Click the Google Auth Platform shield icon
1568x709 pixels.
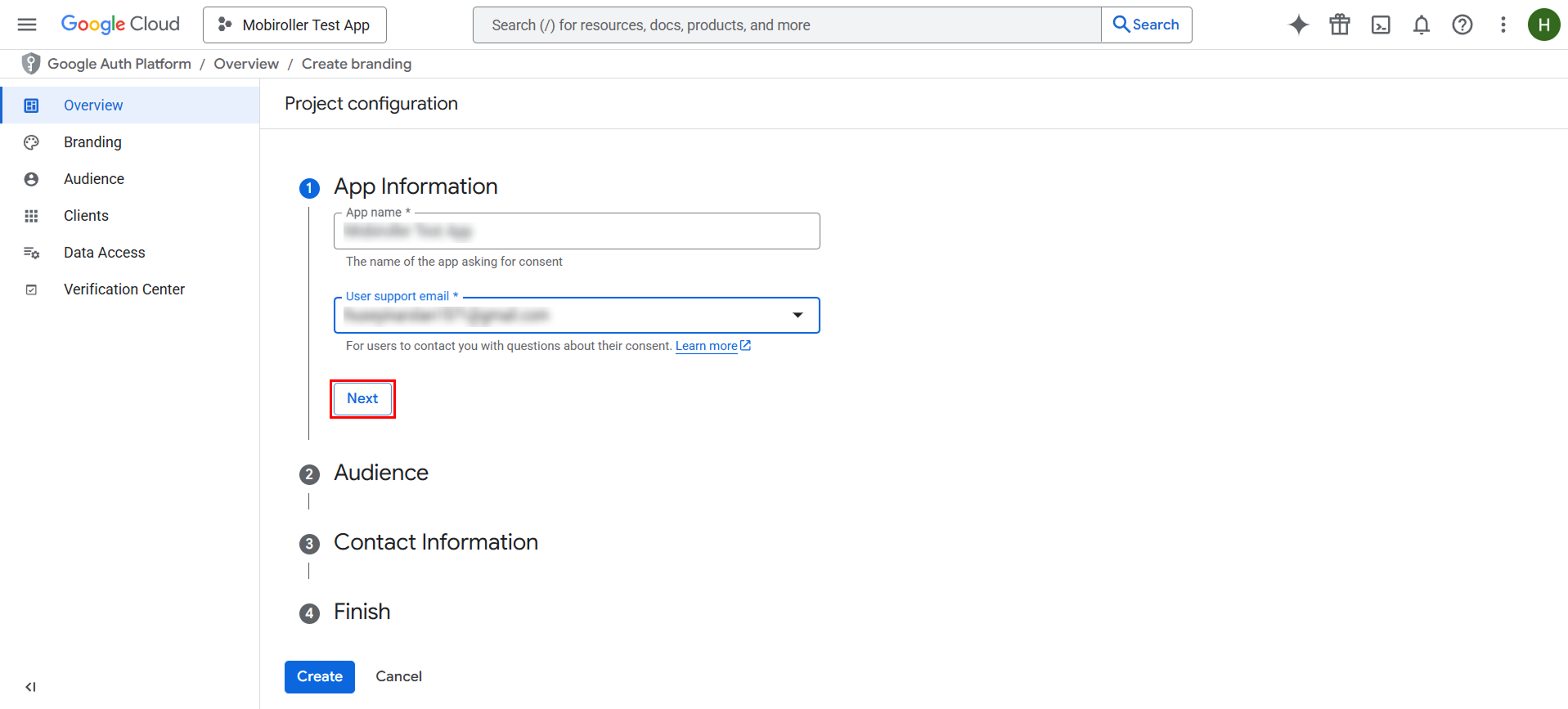tap(31, 64)
